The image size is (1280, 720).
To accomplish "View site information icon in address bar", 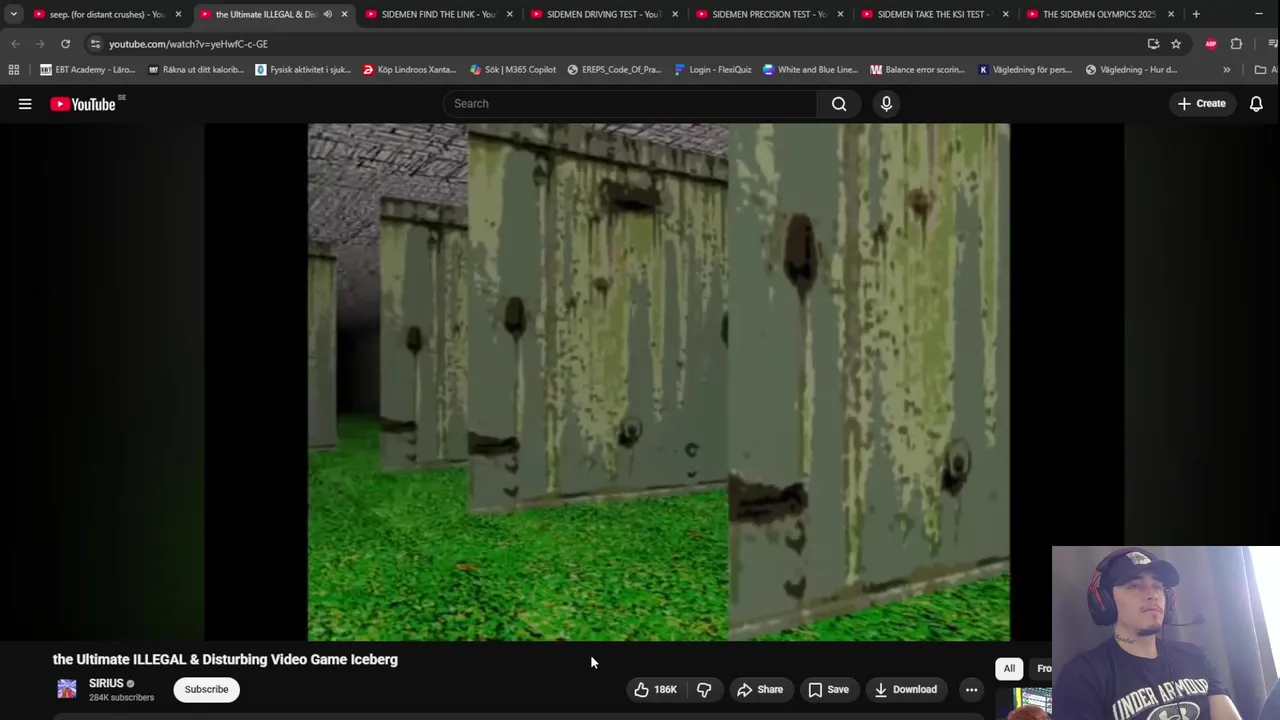I will point(95,44).
